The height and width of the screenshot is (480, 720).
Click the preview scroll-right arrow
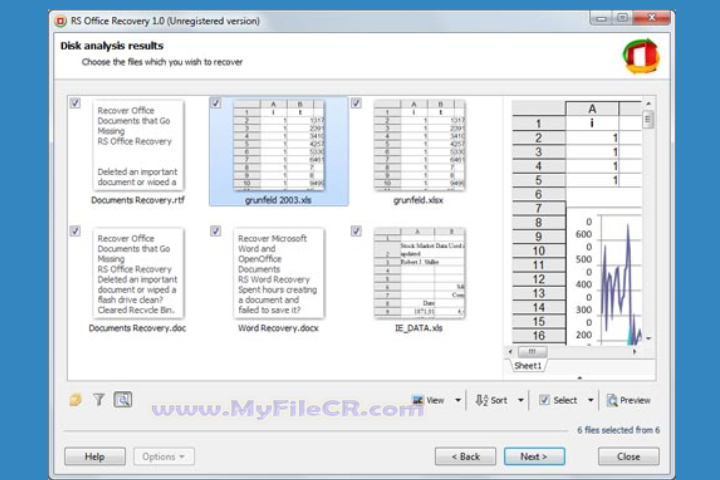coord(635,352)
